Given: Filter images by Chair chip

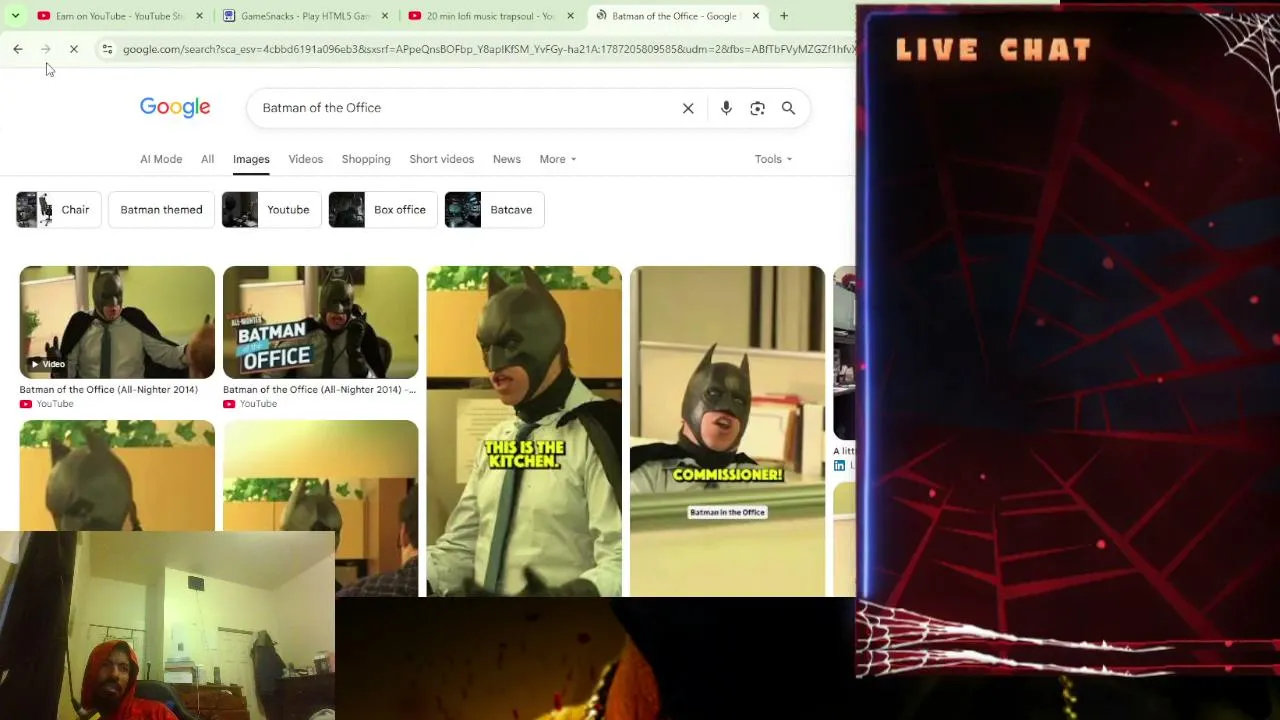Looking at the screenshot, I should point(58,210).
